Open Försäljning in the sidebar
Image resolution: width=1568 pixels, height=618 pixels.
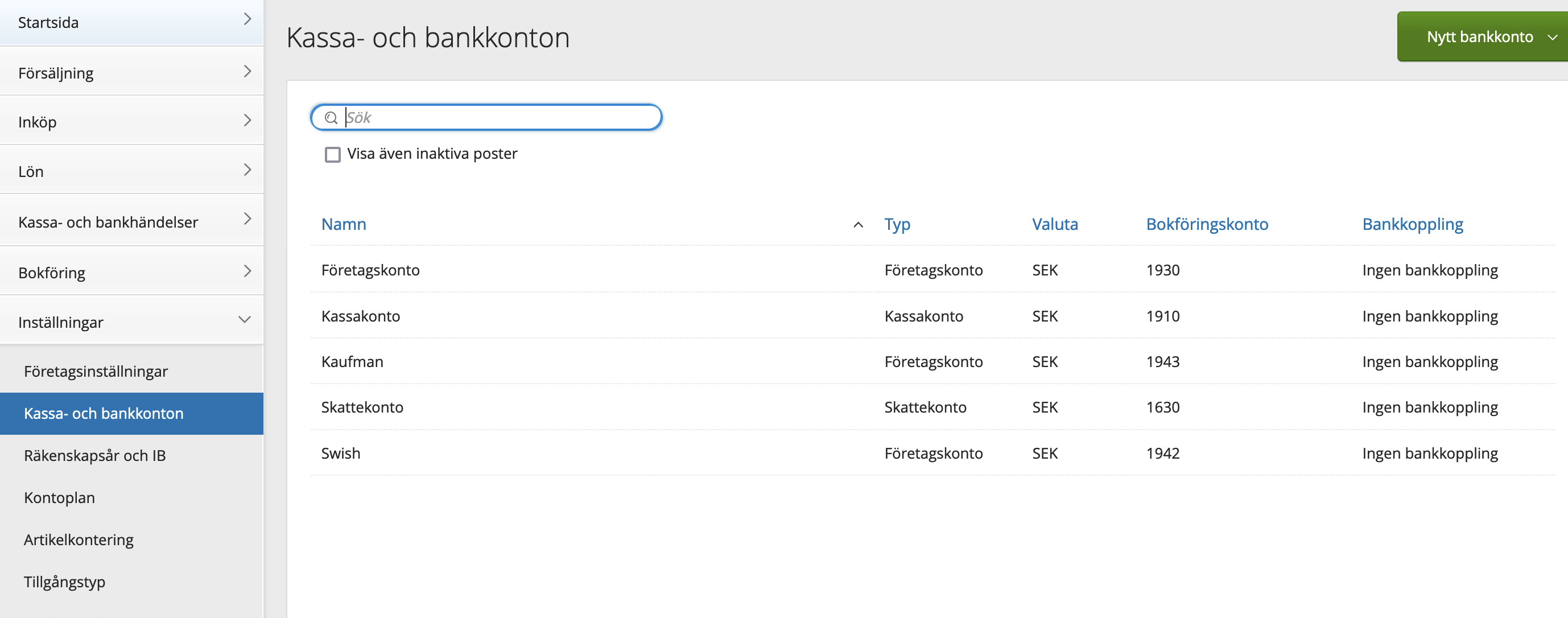[131, 72]
